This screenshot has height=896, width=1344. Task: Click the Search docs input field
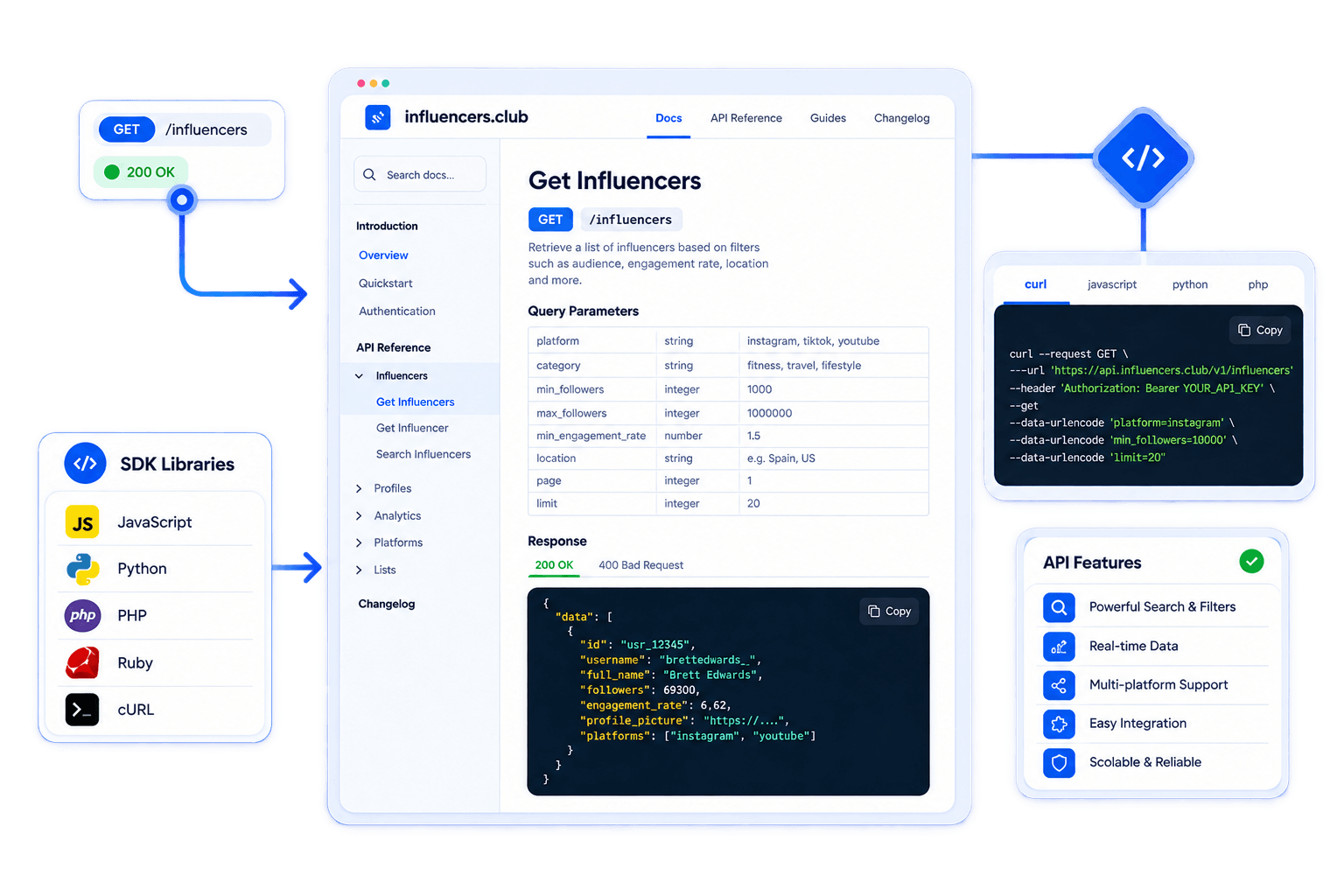click(x=420, y=174)
